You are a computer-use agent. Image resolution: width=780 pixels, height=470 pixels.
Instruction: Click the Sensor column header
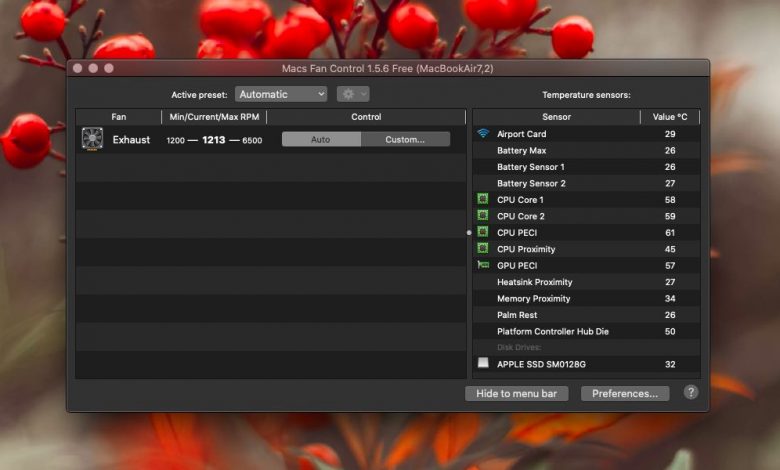pos(556,117)
